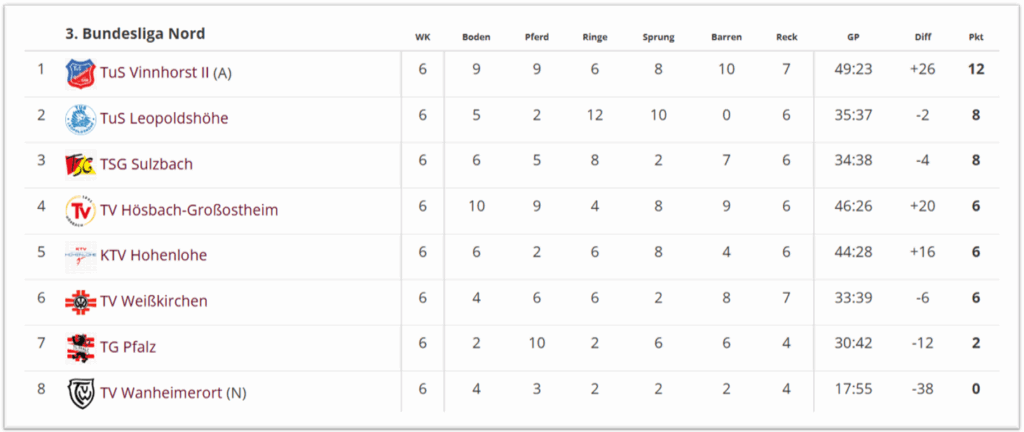
Task: Open the TV Hösbach-Großostheim team link
Action: click(189, 210)
